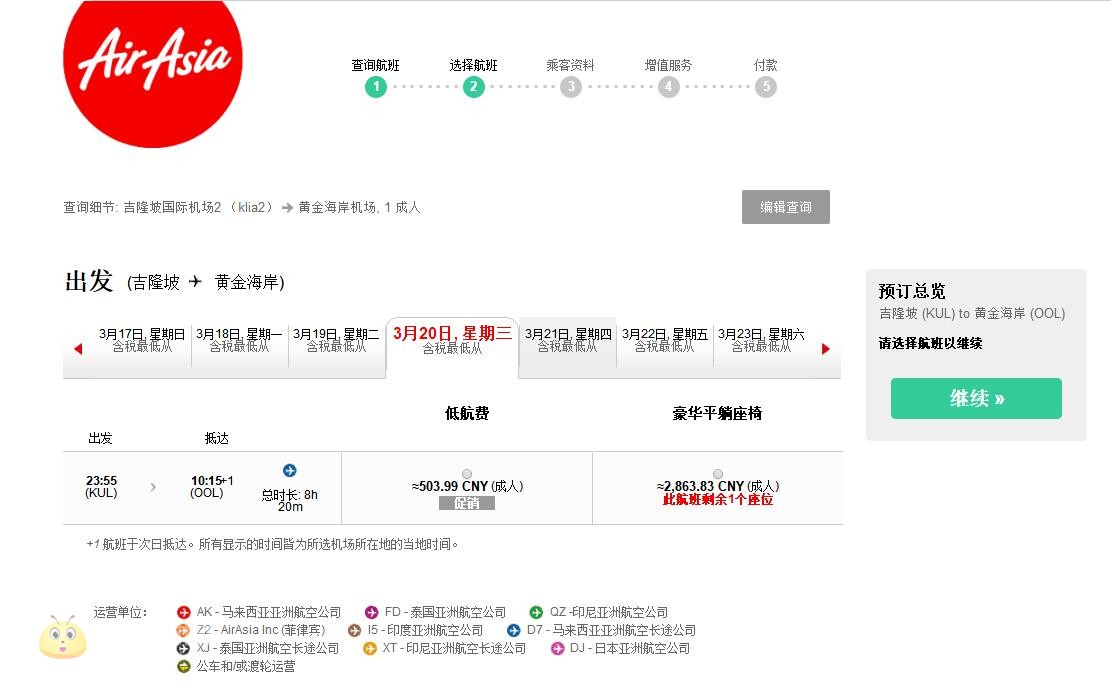The image size is (1111, 688).
Task: Show later dates with right red arrow
Action: click(x=825, y=349)
